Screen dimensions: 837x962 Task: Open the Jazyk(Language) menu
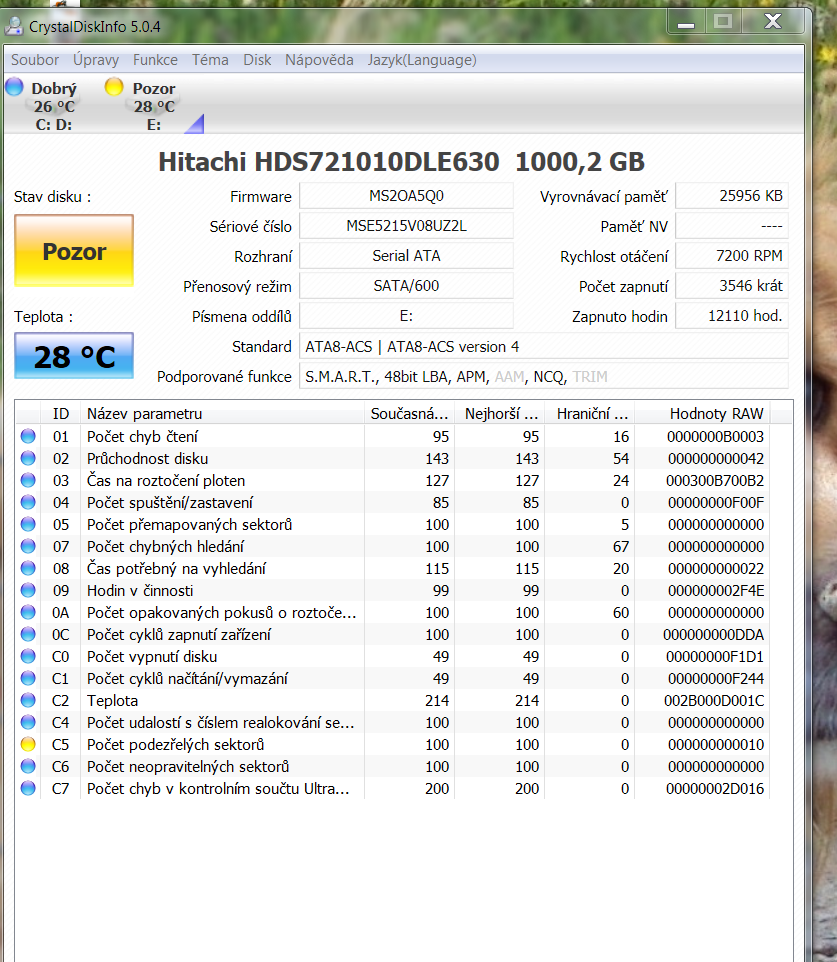pyautogui.click(x=422, y=60)
